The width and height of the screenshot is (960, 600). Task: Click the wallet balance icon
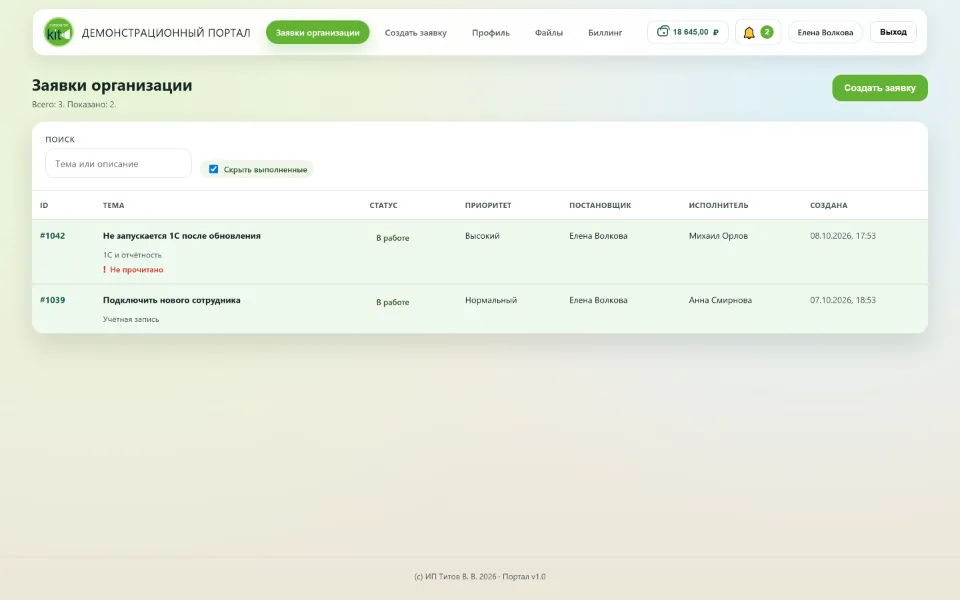tap(662, 31)
